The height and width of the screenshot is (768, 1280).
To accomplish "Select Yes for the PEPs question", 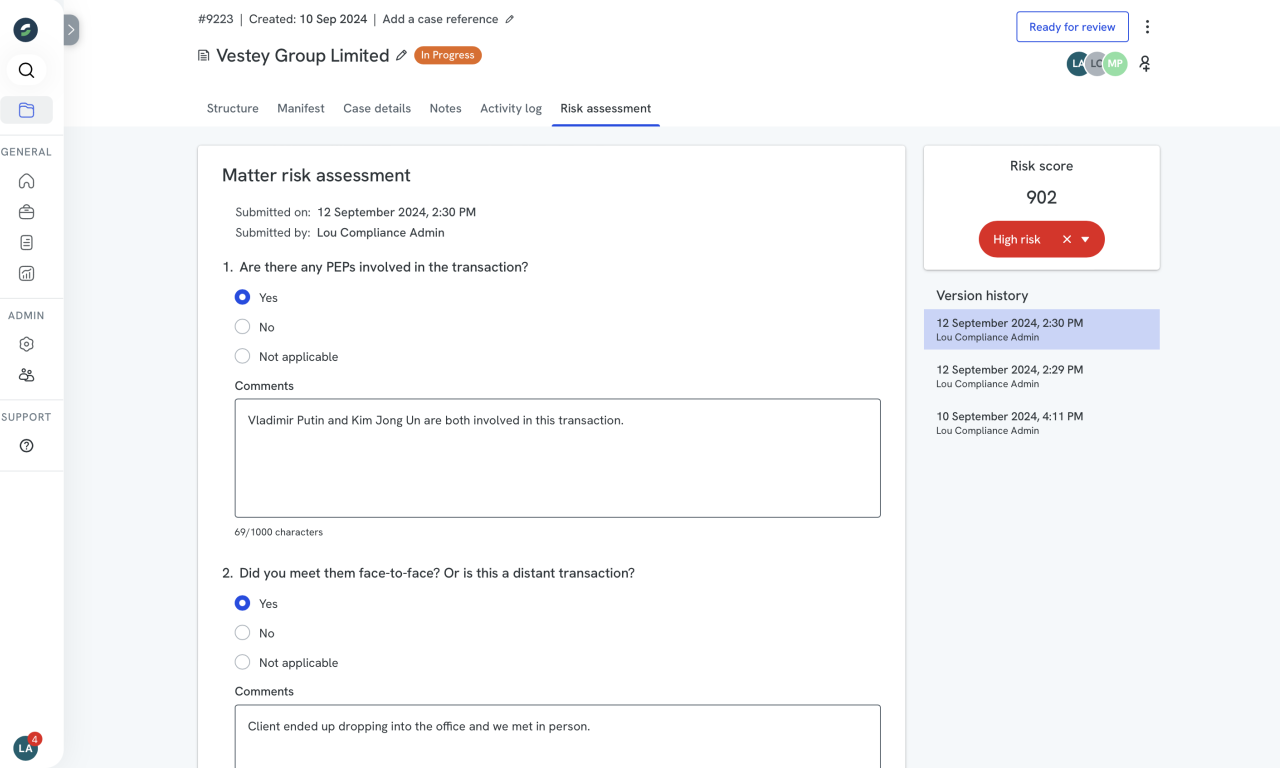I will tap(242, 297).
